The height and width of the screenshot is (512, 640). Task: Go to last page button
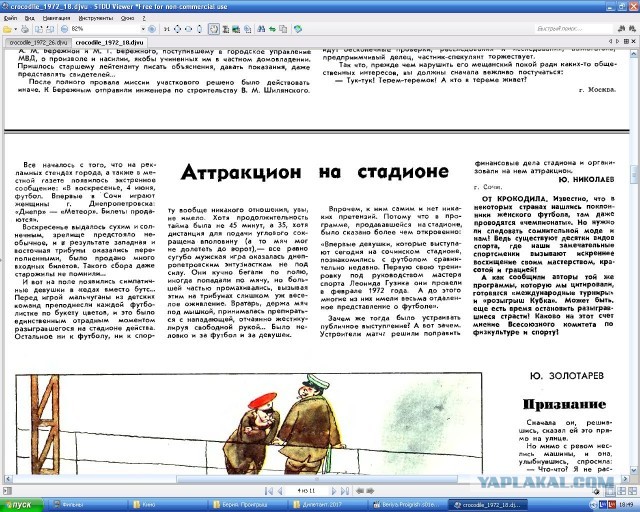click(345, 491)
